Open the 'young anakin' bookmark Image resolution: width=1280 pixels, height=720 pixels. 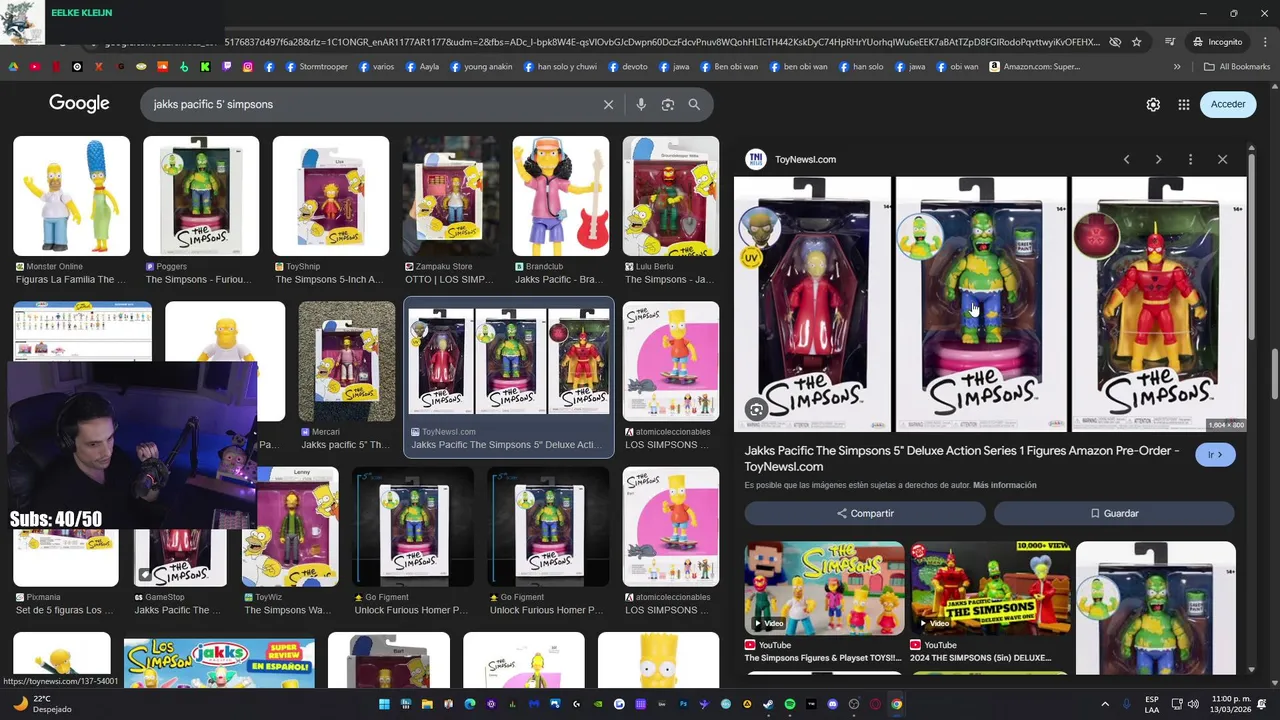point(482,67)
